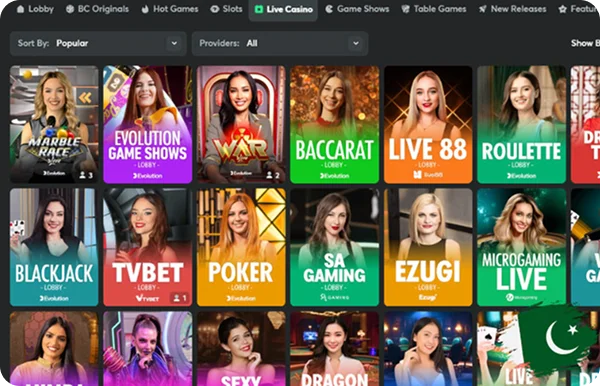Open the Hot Games tab

click(170, 9)
